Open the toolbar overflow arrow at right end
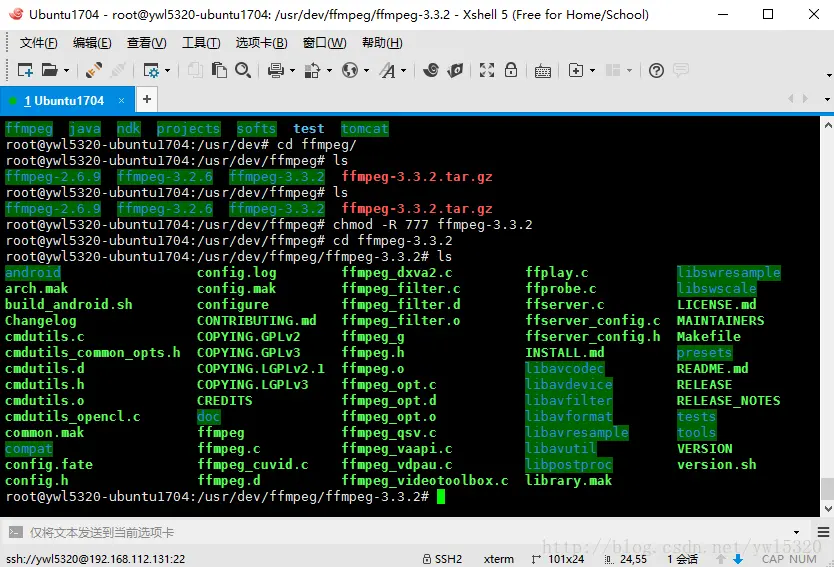Viewport: 834px width, 567px height. coord(829,75)
